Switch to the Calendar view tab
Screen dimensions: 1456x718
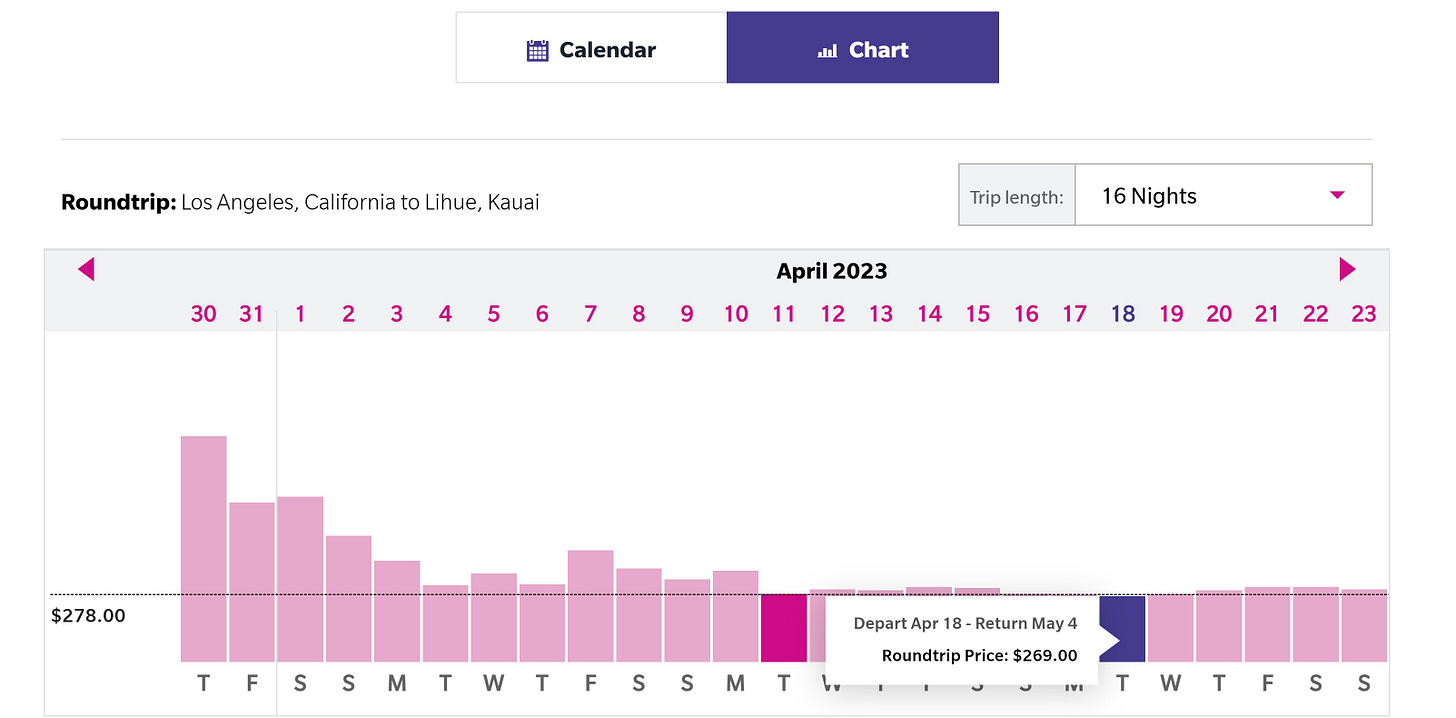[592, 47]
